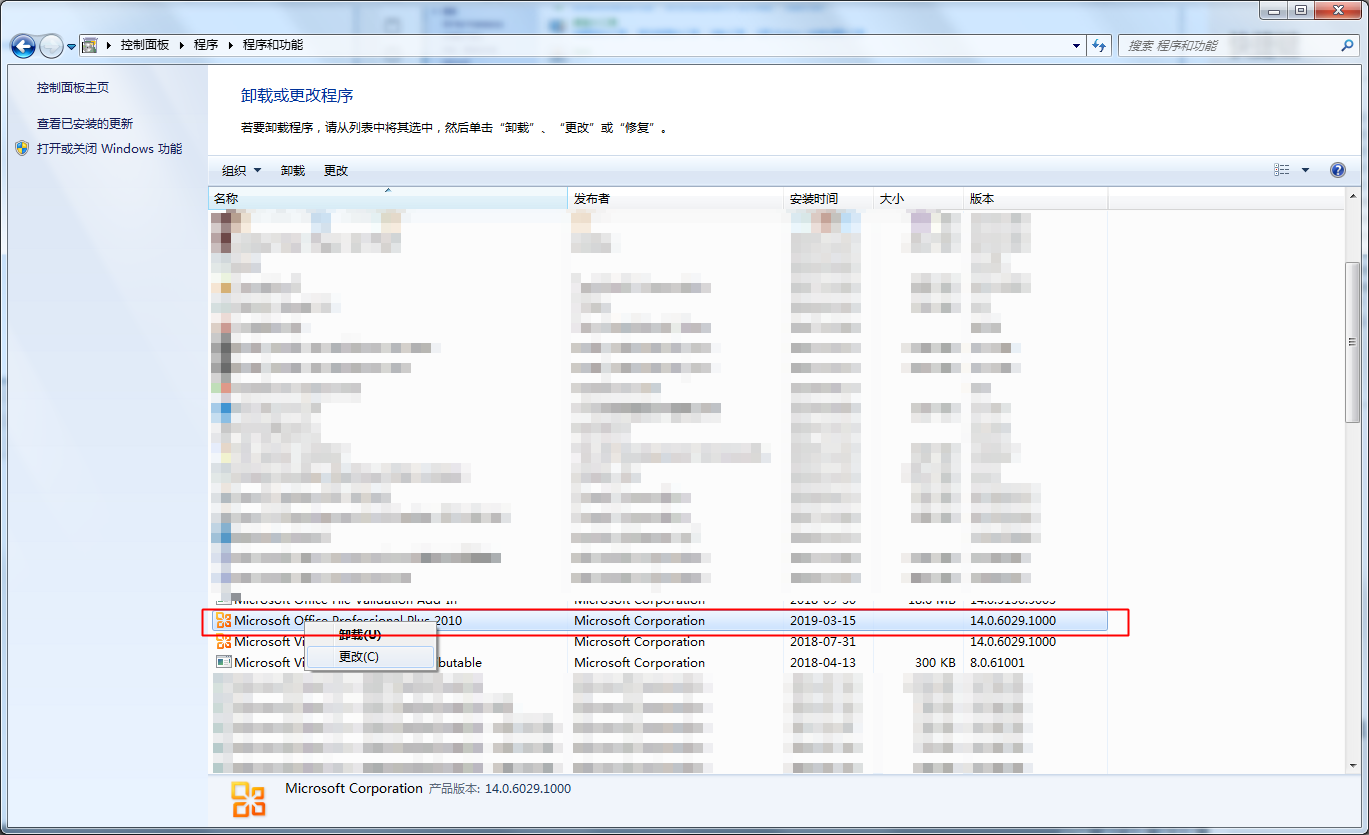
Task: Click the change view icon
Action: [1282, 170]
